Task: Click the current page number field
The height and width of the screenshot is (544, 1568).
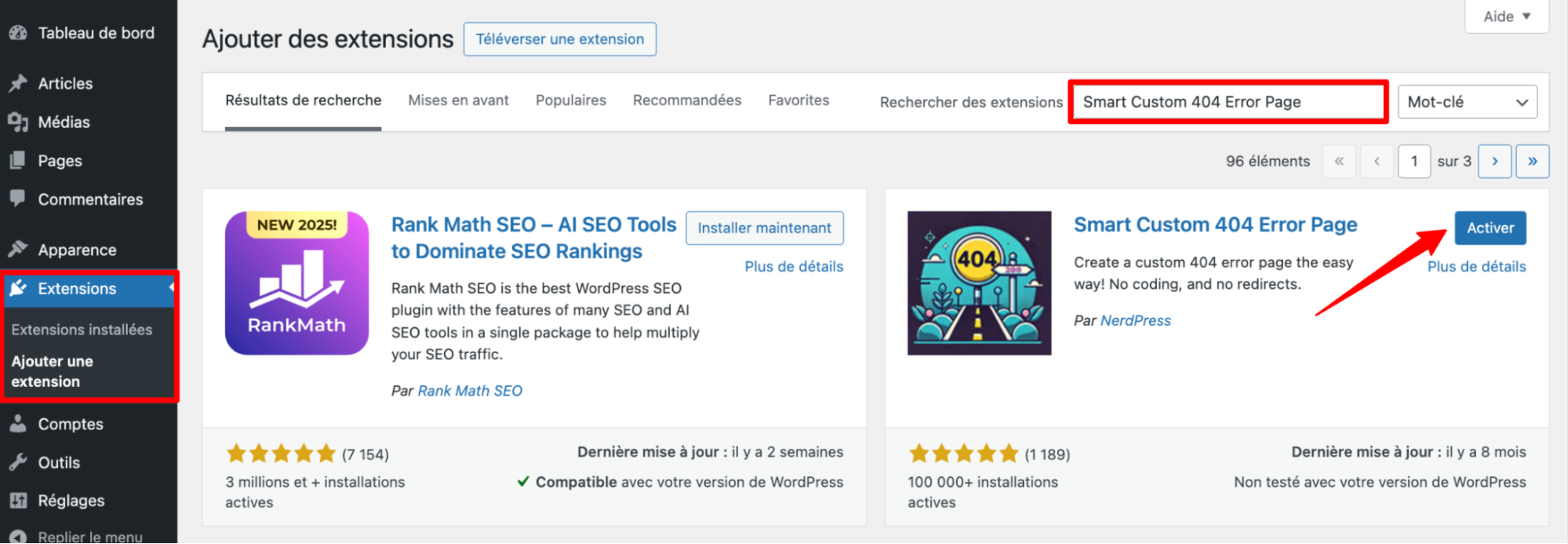Action: 1413,161
